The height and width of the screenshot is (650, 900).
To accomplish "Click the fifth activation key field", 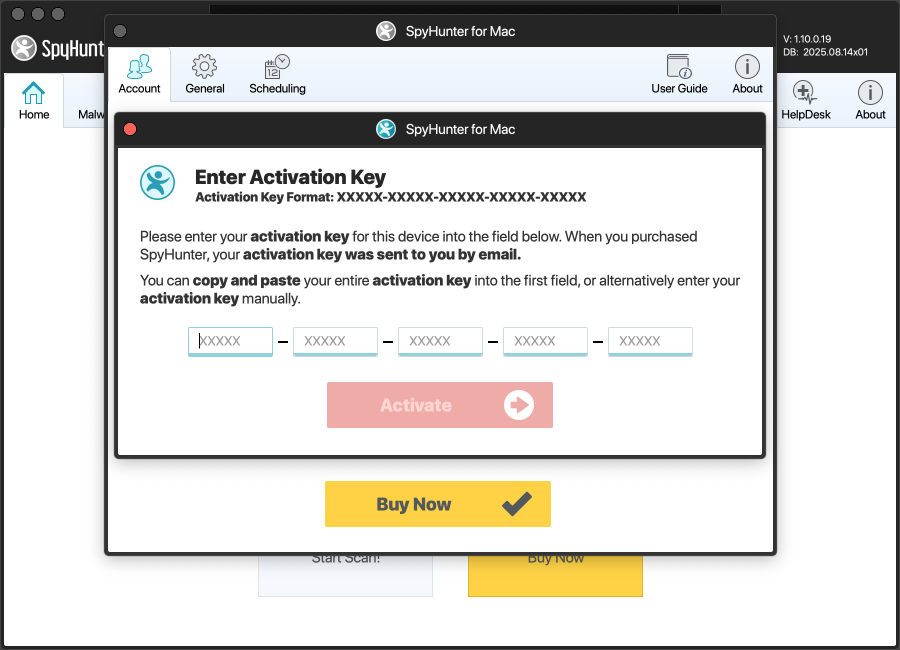I will coord(650,341).
